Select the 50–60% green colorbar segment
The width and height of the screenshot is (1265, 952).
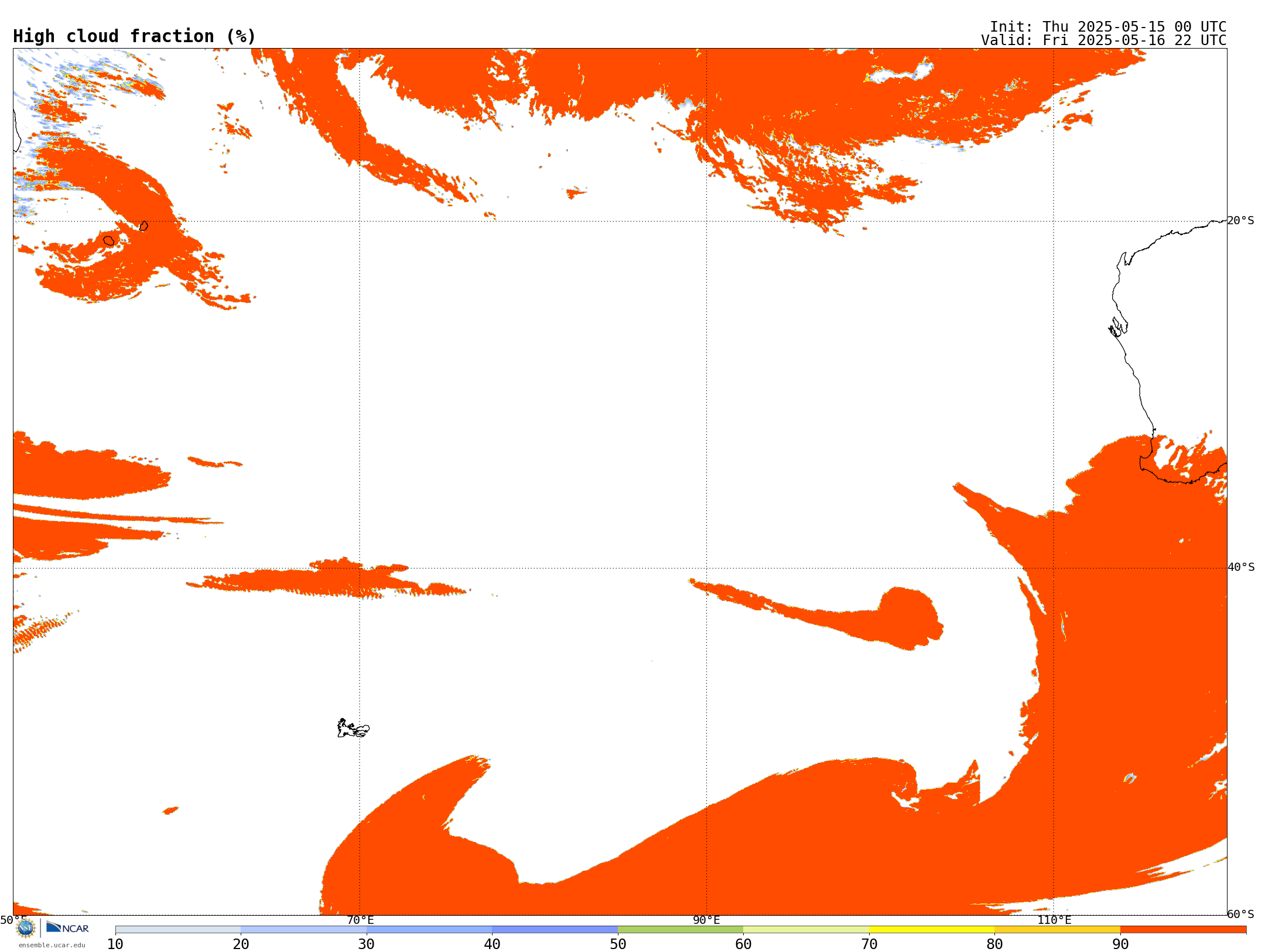(x=681, y=930)
